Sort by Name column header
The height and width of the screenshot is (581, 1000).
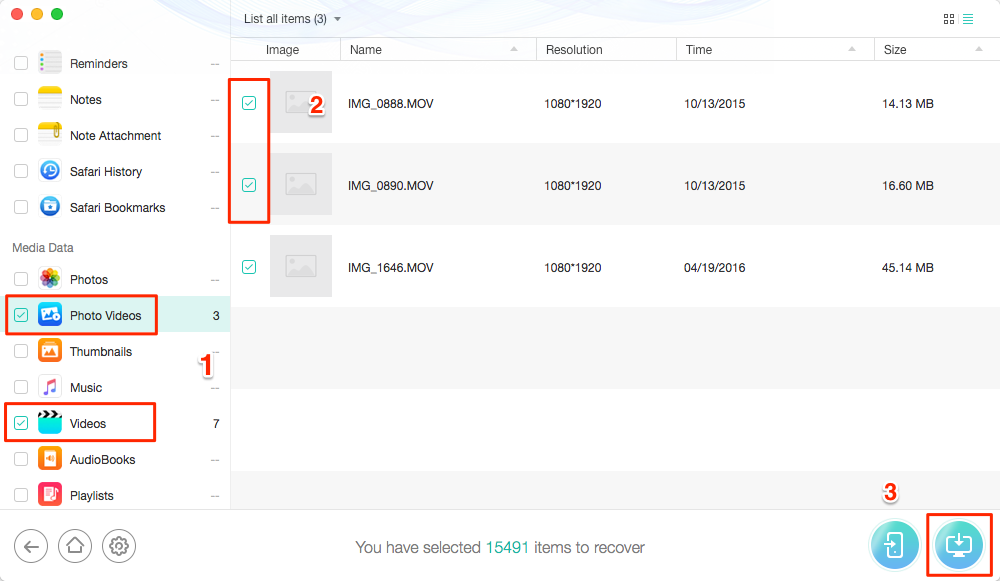click(x=438, y=50)
